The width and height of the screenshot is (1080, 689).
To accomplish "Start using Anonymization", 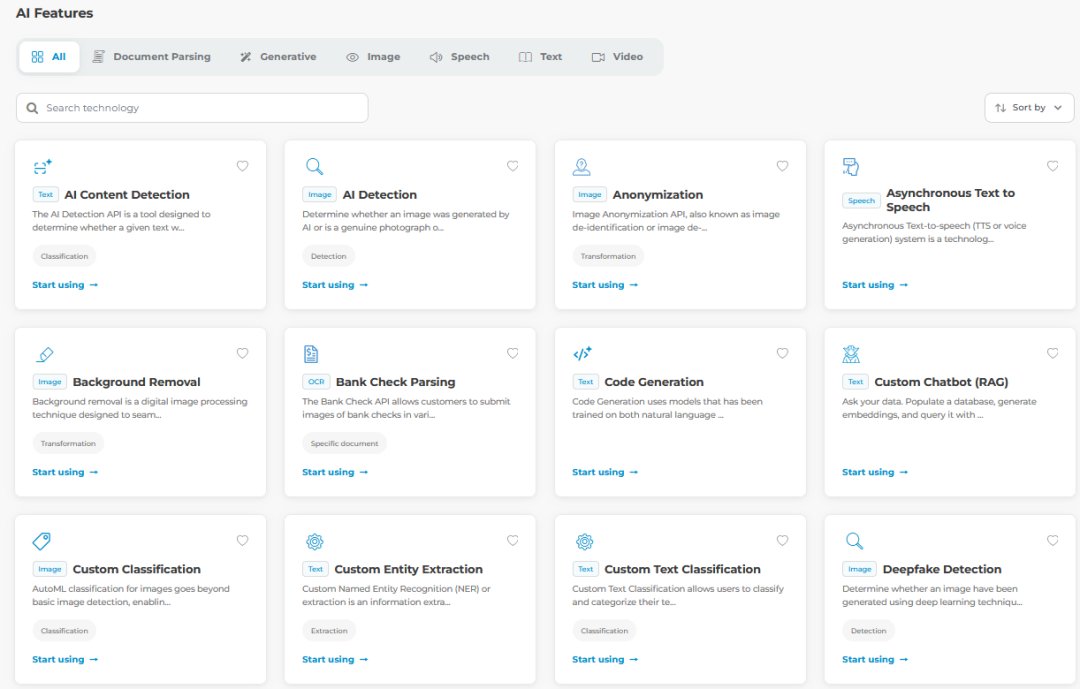I will point(605,285).
